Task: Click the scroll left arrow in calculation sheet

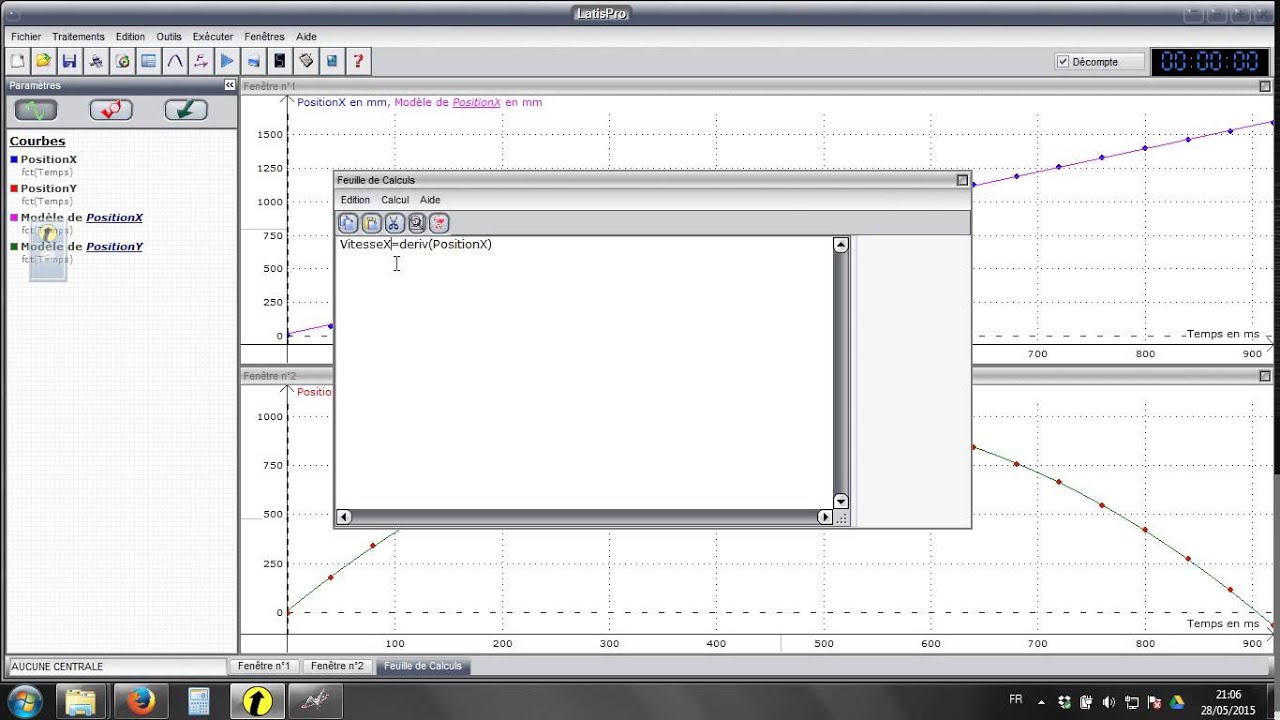Action: coord(344,517)
